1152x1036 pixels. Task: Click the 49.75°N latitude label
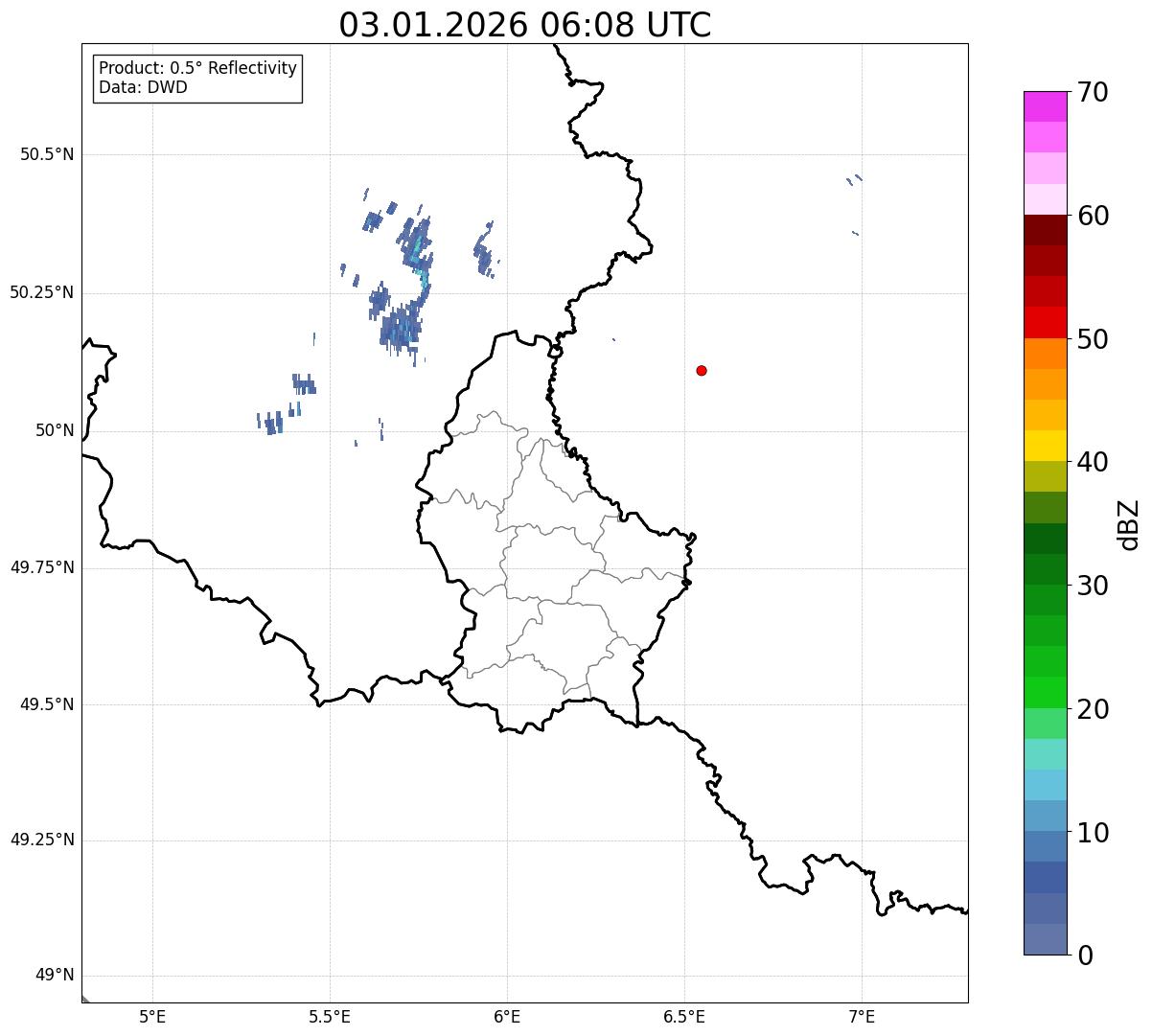tap(41, 567)
